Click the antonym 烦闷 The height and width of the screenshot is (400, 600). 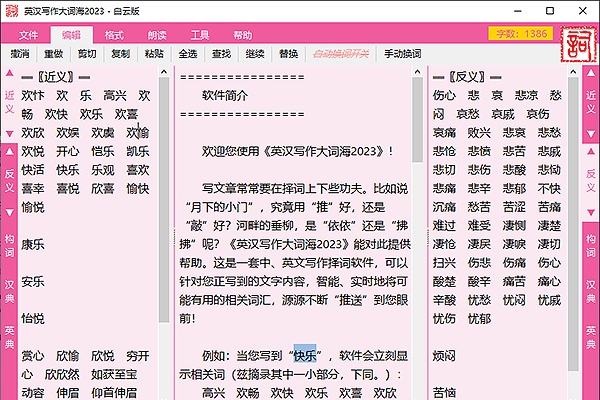click(x=444, y=356)
